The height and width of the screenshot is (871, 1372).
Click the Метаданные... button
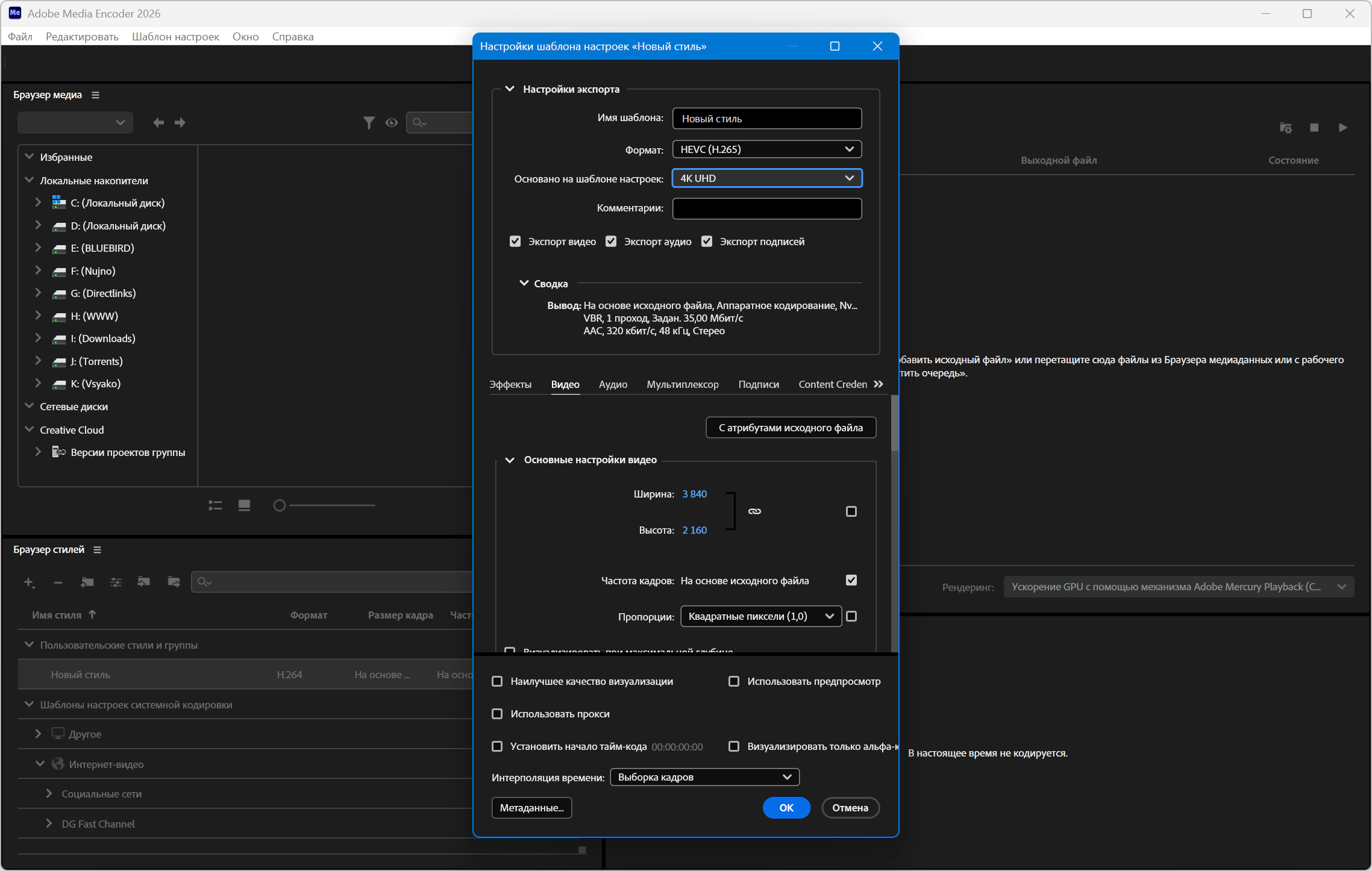[532, 808]
